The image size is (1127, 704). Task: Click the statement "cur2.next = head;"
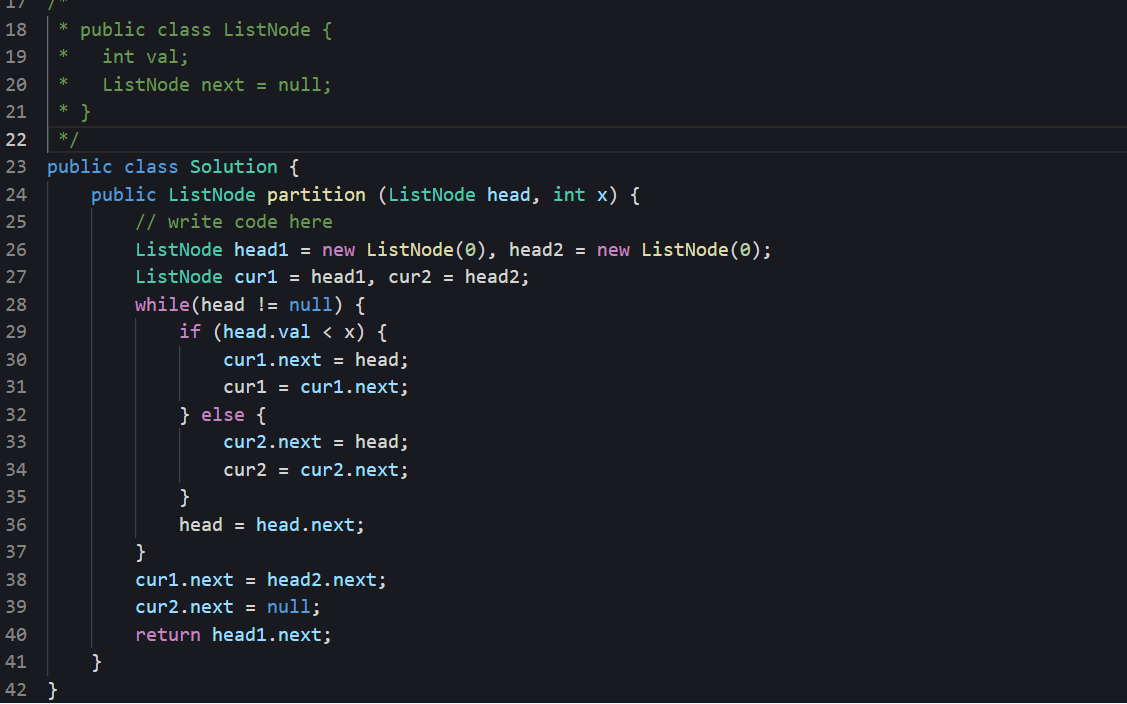click(316, 442)
